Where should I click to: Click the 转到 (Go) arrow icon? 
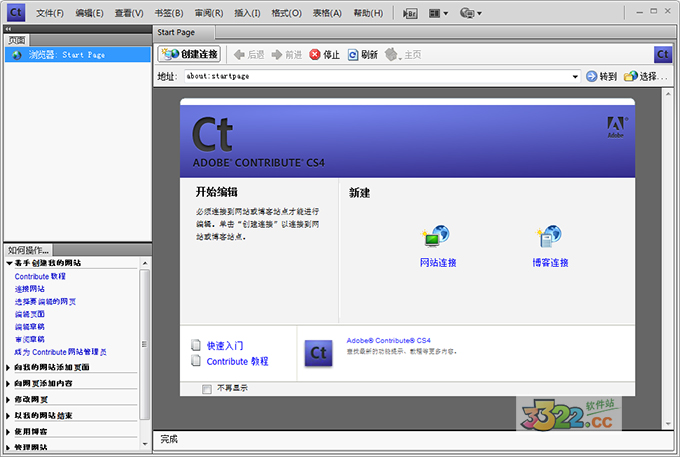591,76
